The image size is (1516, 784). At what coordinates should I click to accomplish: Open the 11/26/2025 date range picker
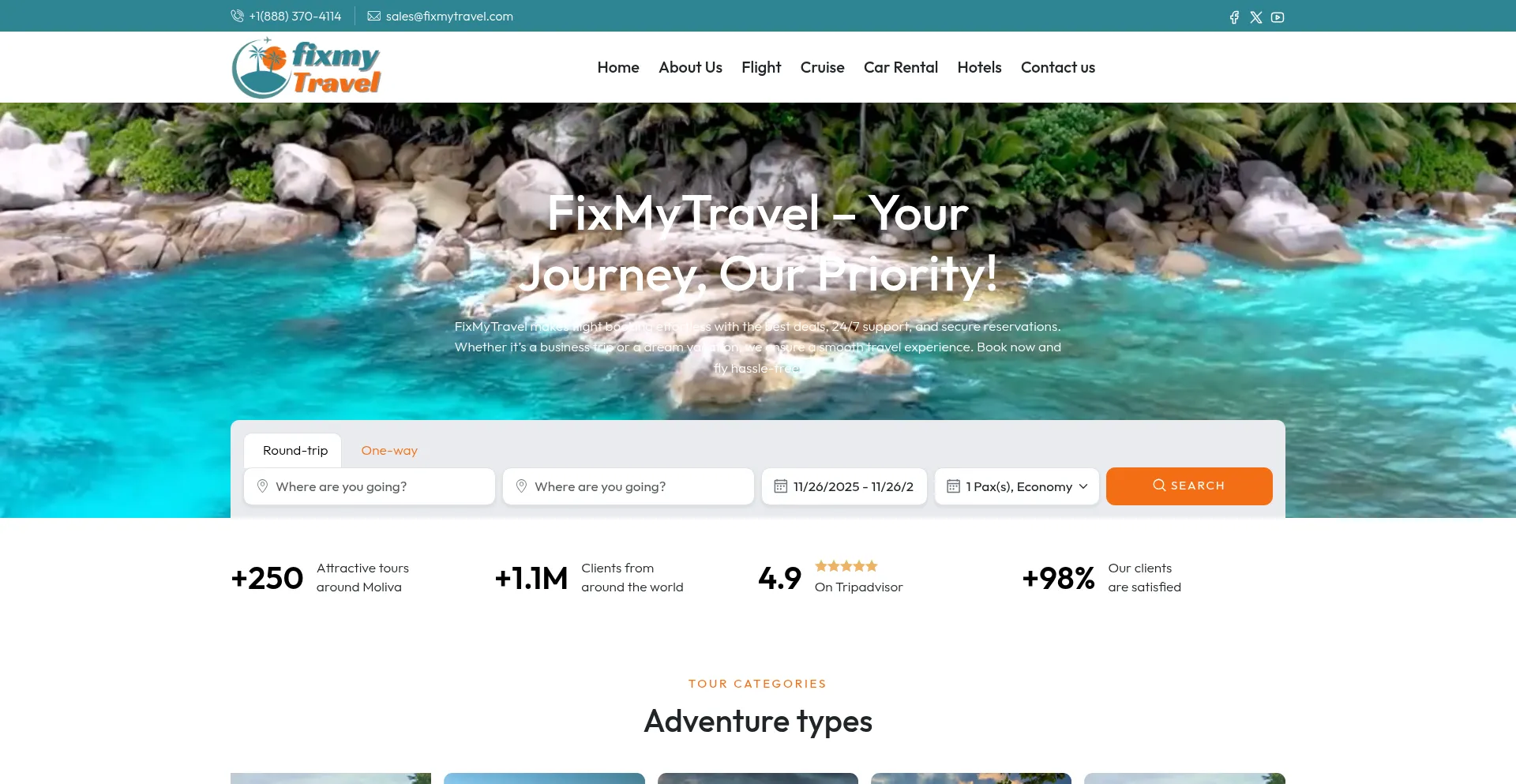pos(844,486)
